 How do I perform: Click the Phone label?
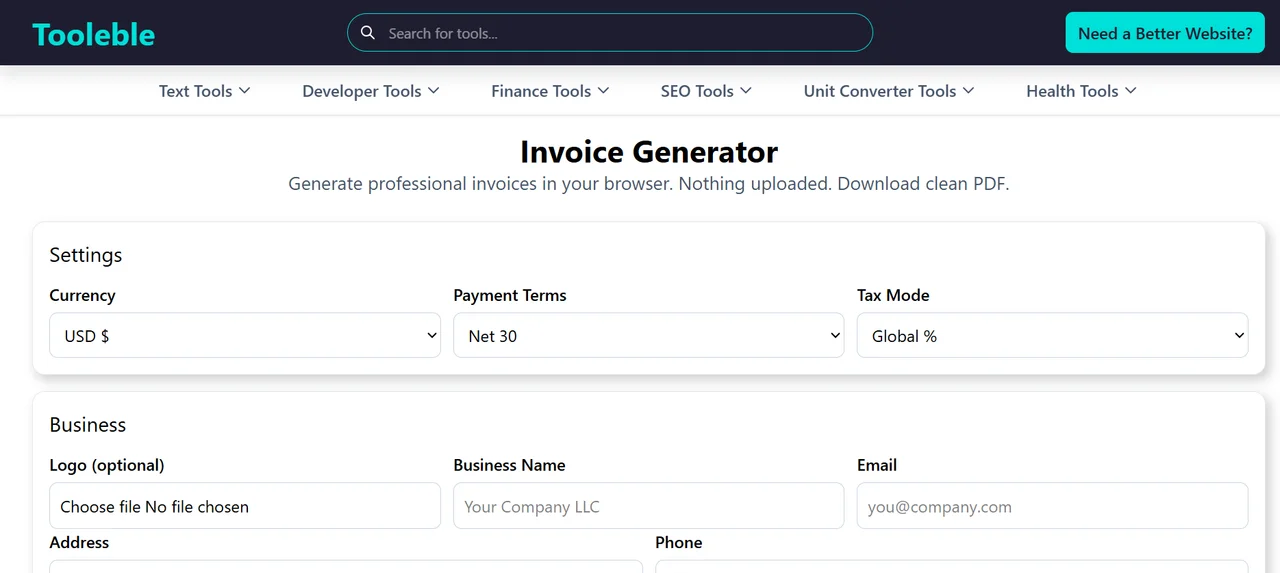[x=679, y=542]
